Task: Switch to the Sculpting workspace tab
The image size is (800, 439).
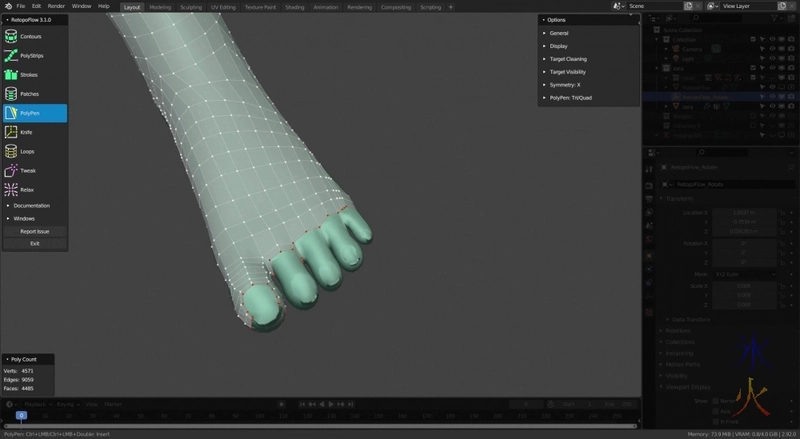Action: (191, 7)
